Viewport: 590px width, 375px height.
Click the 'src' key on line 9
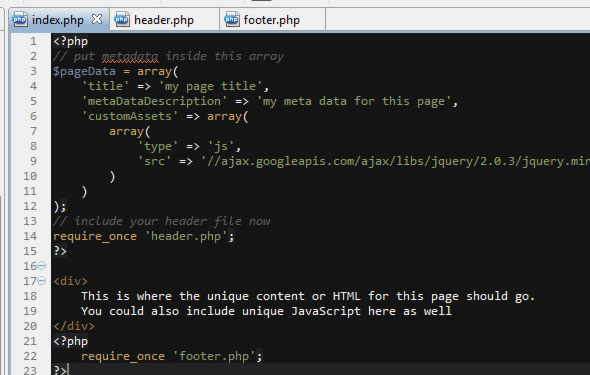click(x=154, y=161)
